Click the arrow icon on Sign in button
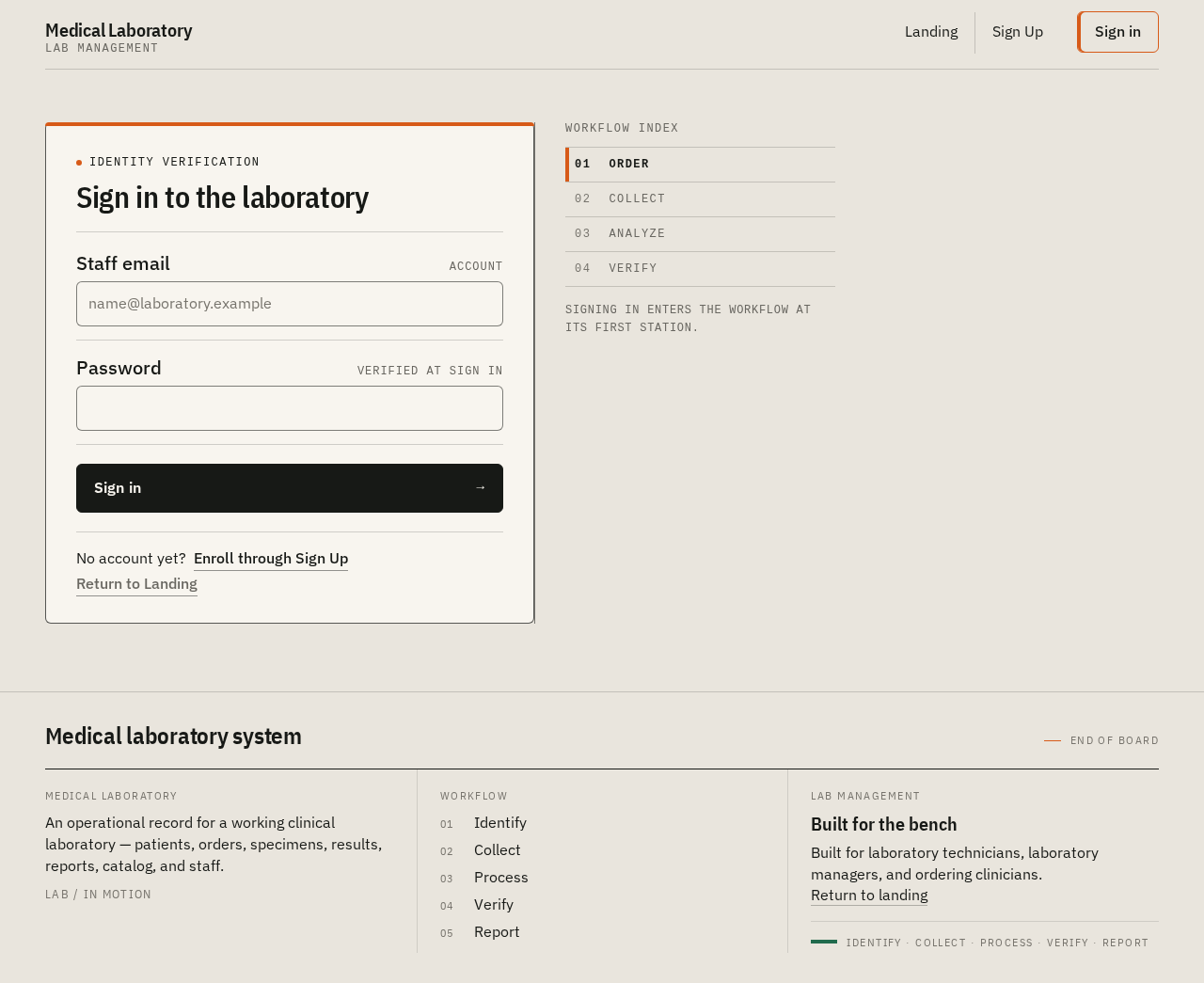 (480, 487)
